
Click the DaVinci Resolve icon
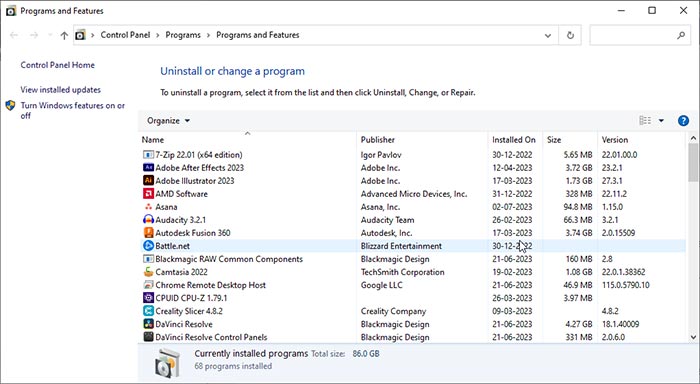148,324
